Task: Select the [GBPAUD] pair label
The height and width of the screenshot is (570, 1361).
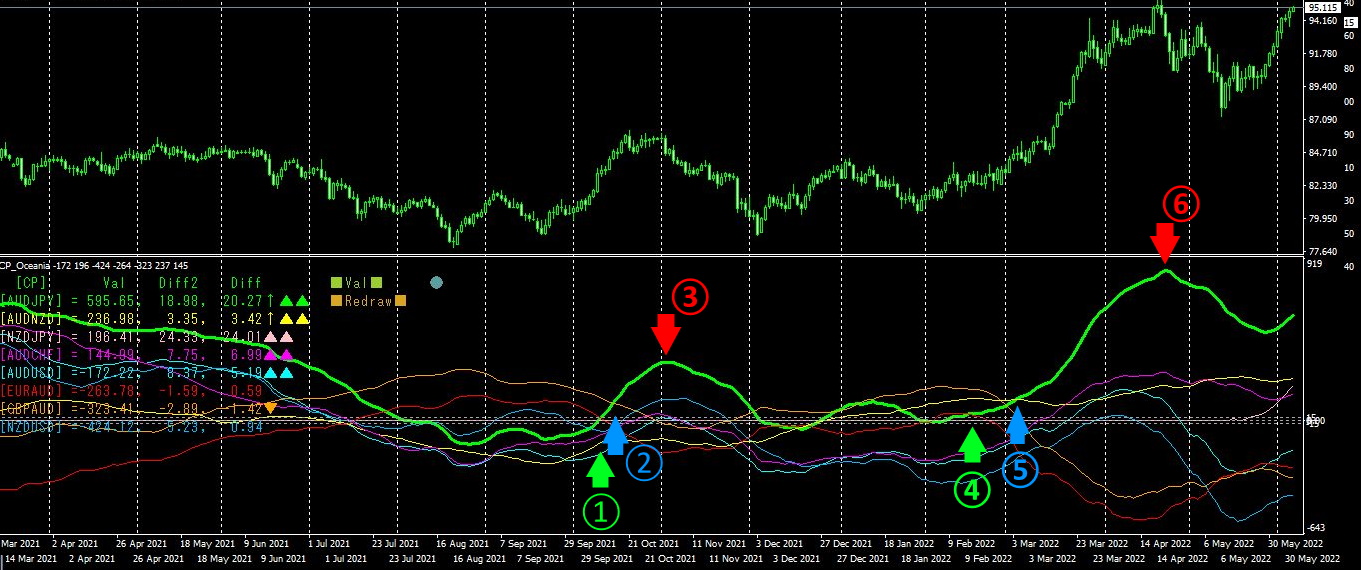Action: (x=33, y=408)
